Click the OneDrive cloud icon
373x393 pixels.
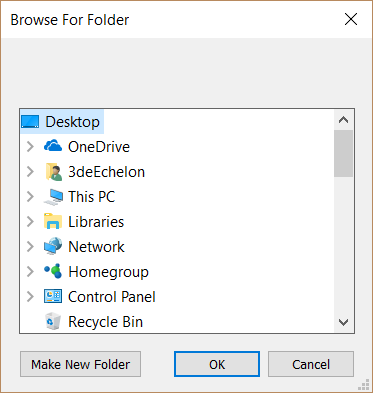pos(53,146)
